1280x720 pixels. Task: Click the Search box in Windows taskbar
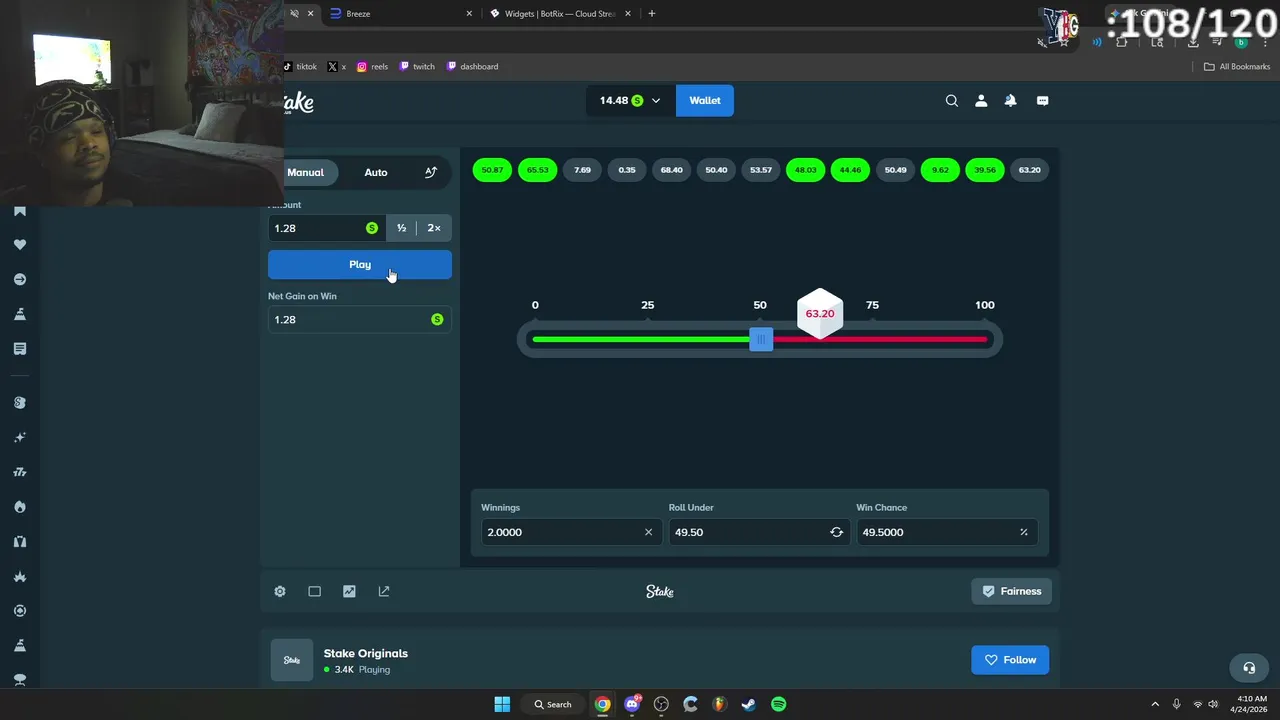[553, 704]
